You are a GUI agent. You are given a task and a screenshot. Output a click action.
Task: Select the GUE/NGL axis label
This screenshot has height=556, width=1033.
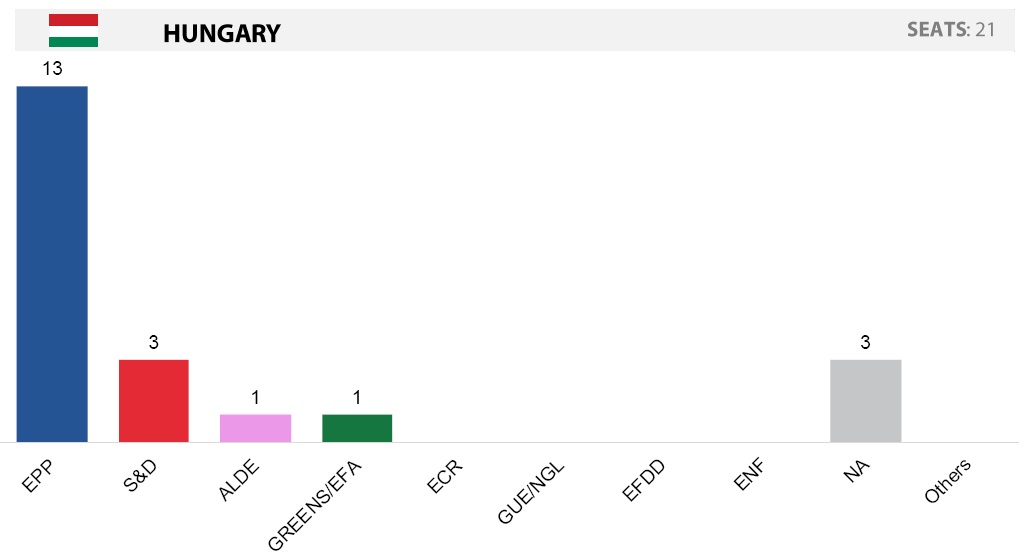(531, 493)
